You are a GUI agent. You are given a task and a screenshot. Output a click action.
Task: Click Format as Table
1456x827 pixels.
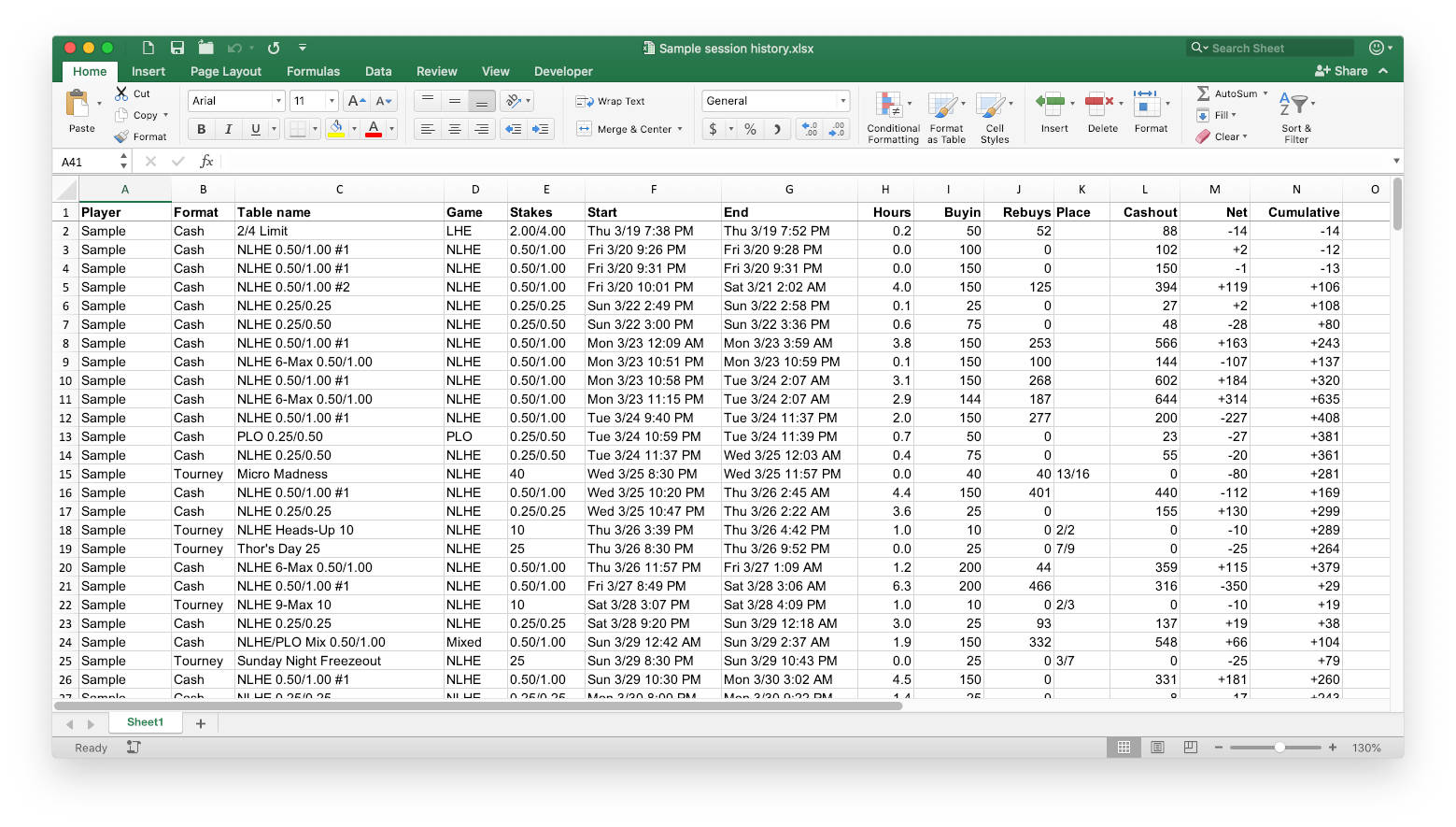pos(946,115)
